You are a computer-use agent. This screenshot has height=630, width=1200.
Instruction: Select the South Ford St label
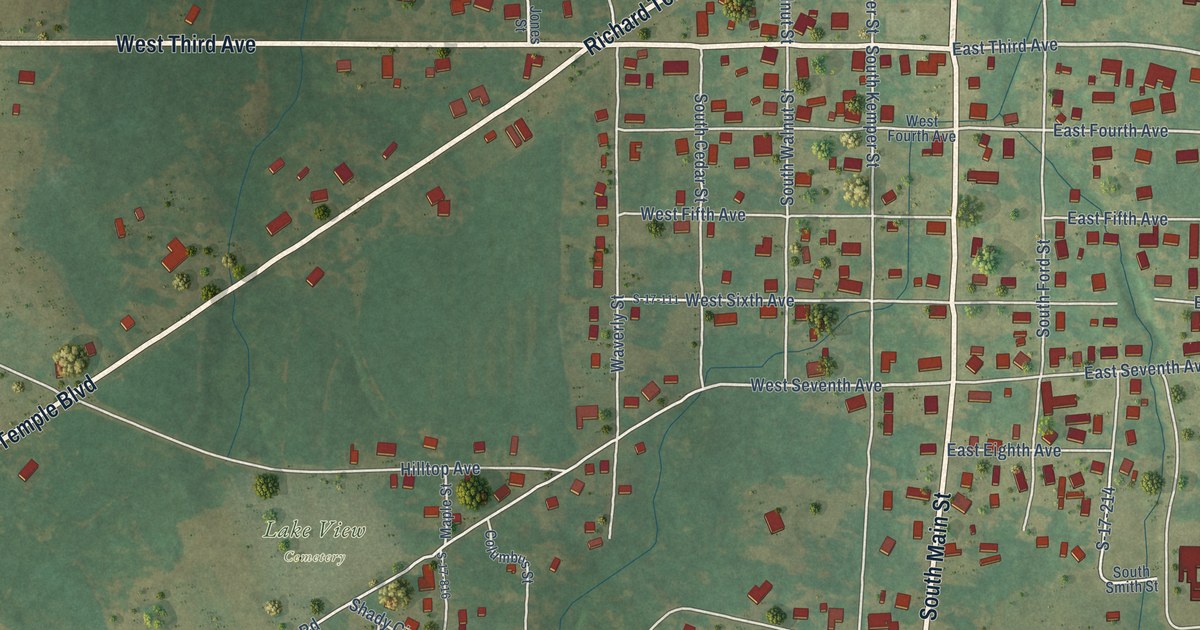point(1043,287)
